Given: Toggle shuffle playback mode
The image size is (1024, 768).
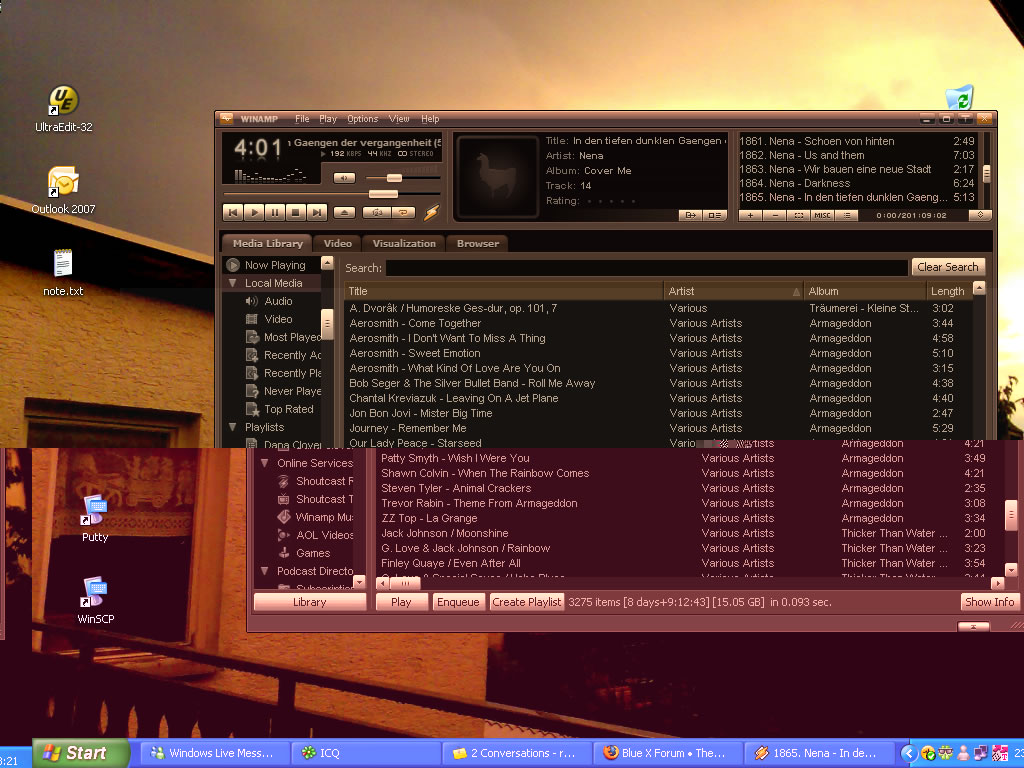Looking at the screenshot, I should [x=376, y=212].
